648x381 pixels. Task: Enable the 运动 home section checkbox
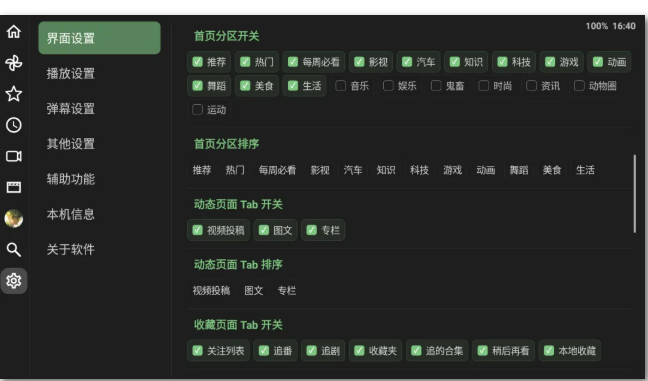(x=198, y=110)
